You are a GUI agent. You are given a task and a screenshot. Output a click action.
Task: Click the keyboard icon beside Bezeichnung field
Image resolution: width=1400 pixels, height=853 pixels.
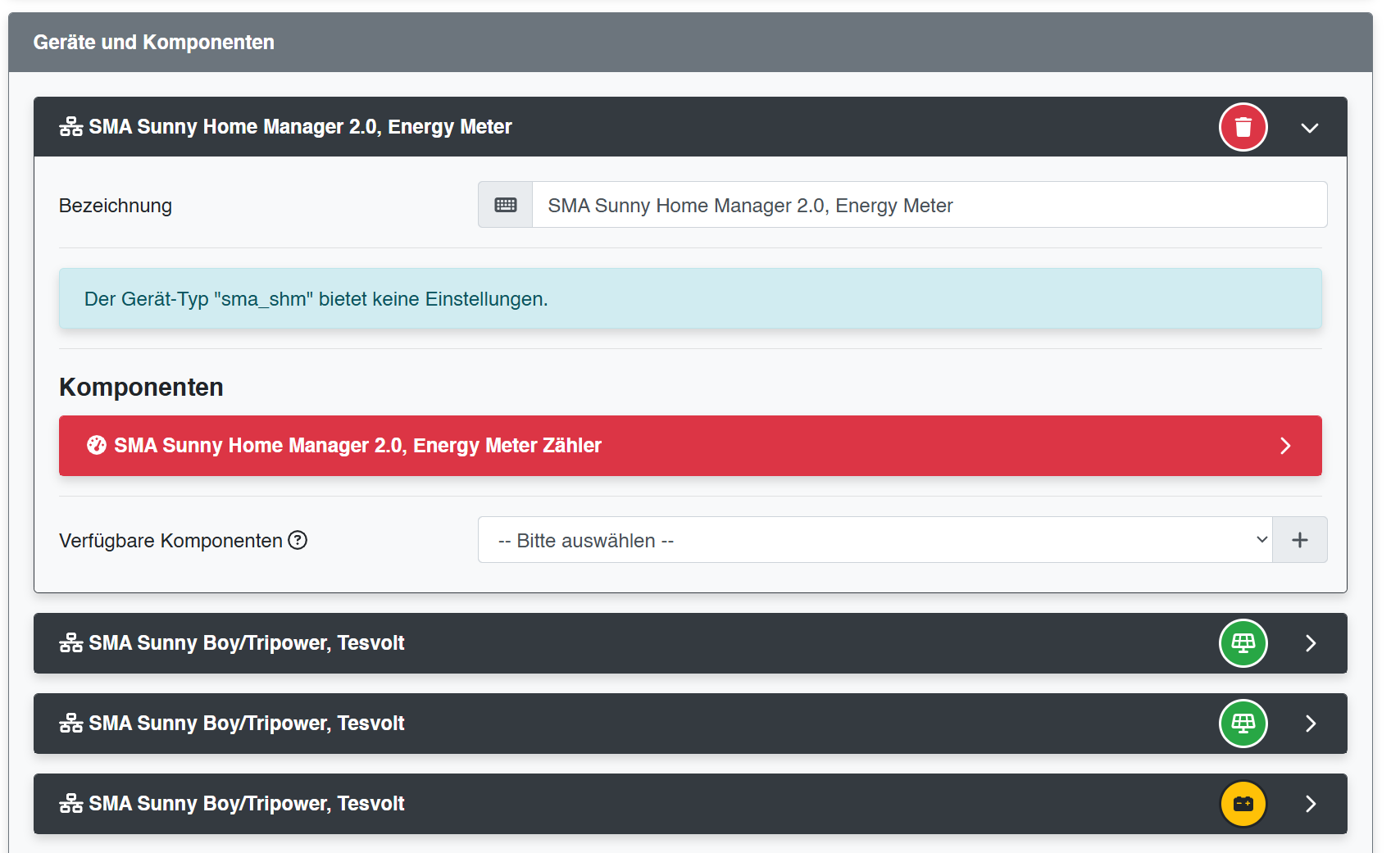(505, 205)
